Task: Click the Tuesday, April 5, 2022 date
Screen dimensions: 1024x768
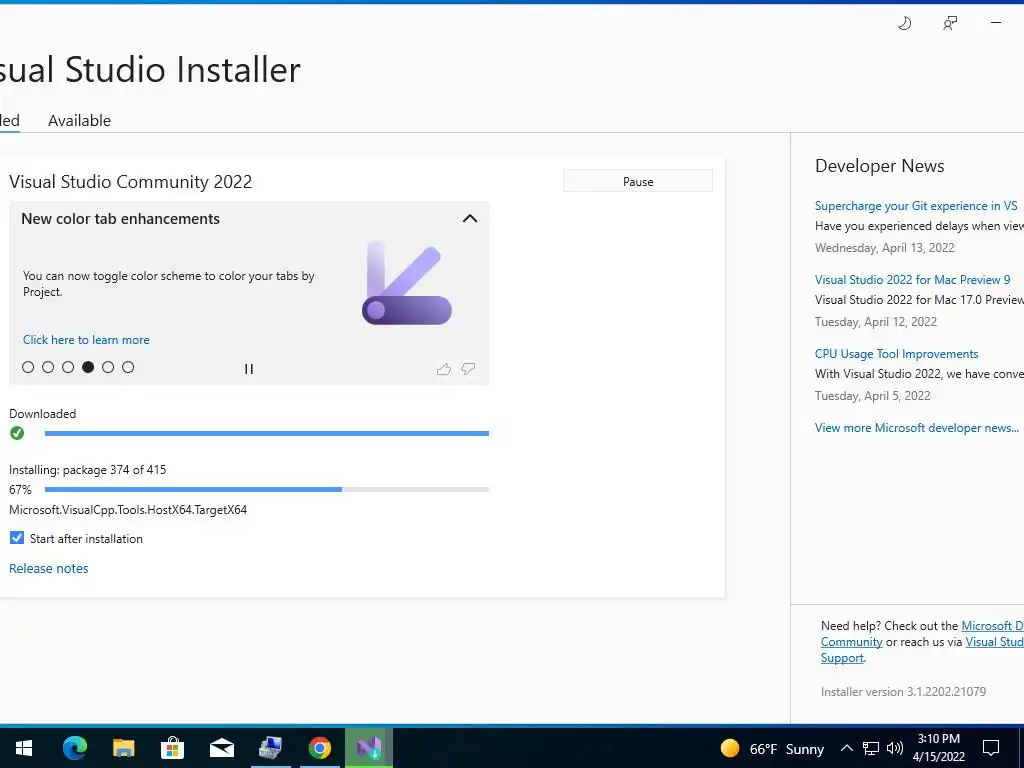Action: click(x=872, y=396)
